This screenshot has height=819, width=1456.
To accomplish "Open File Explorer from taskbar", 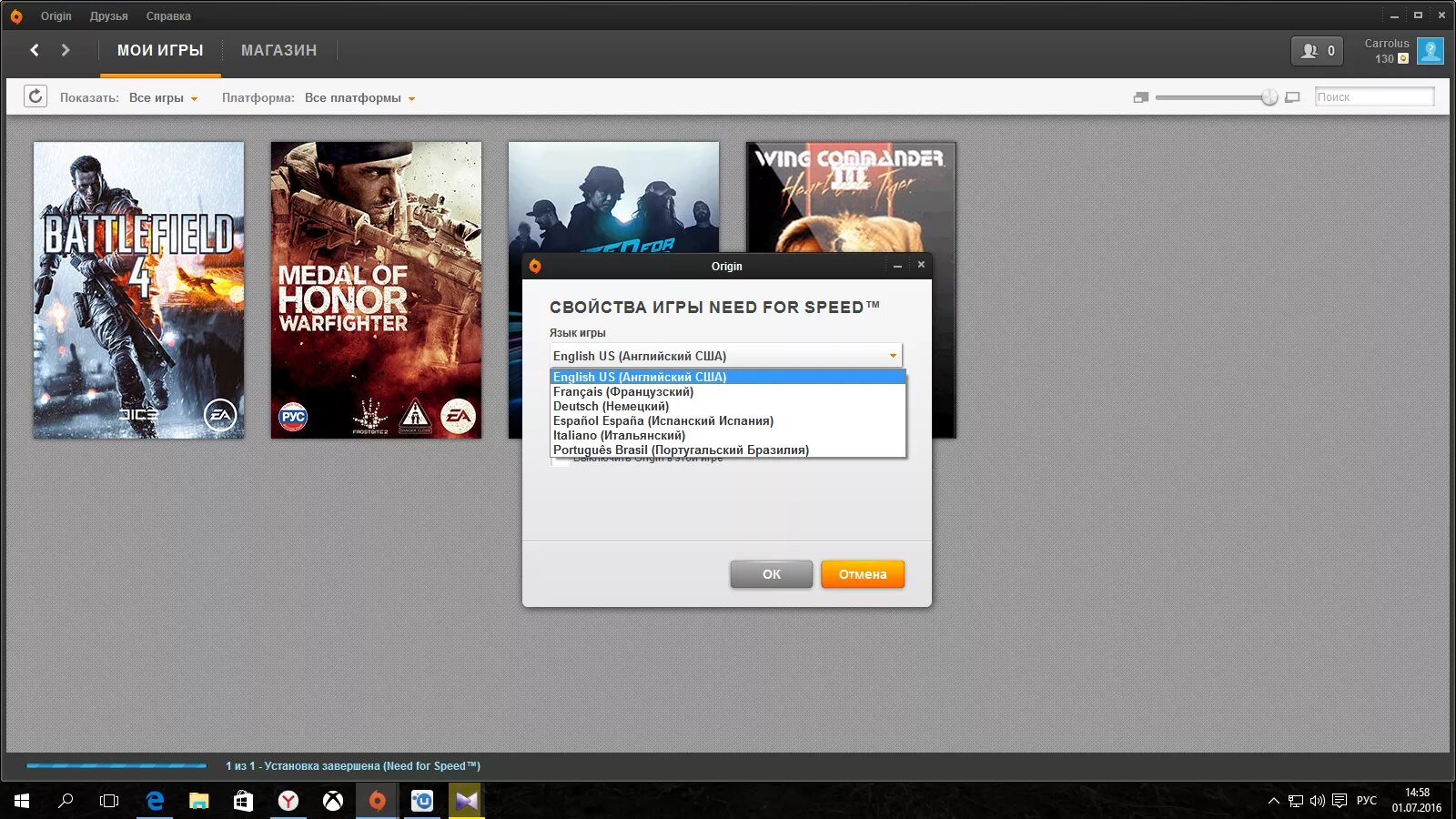I will (198, 801).
